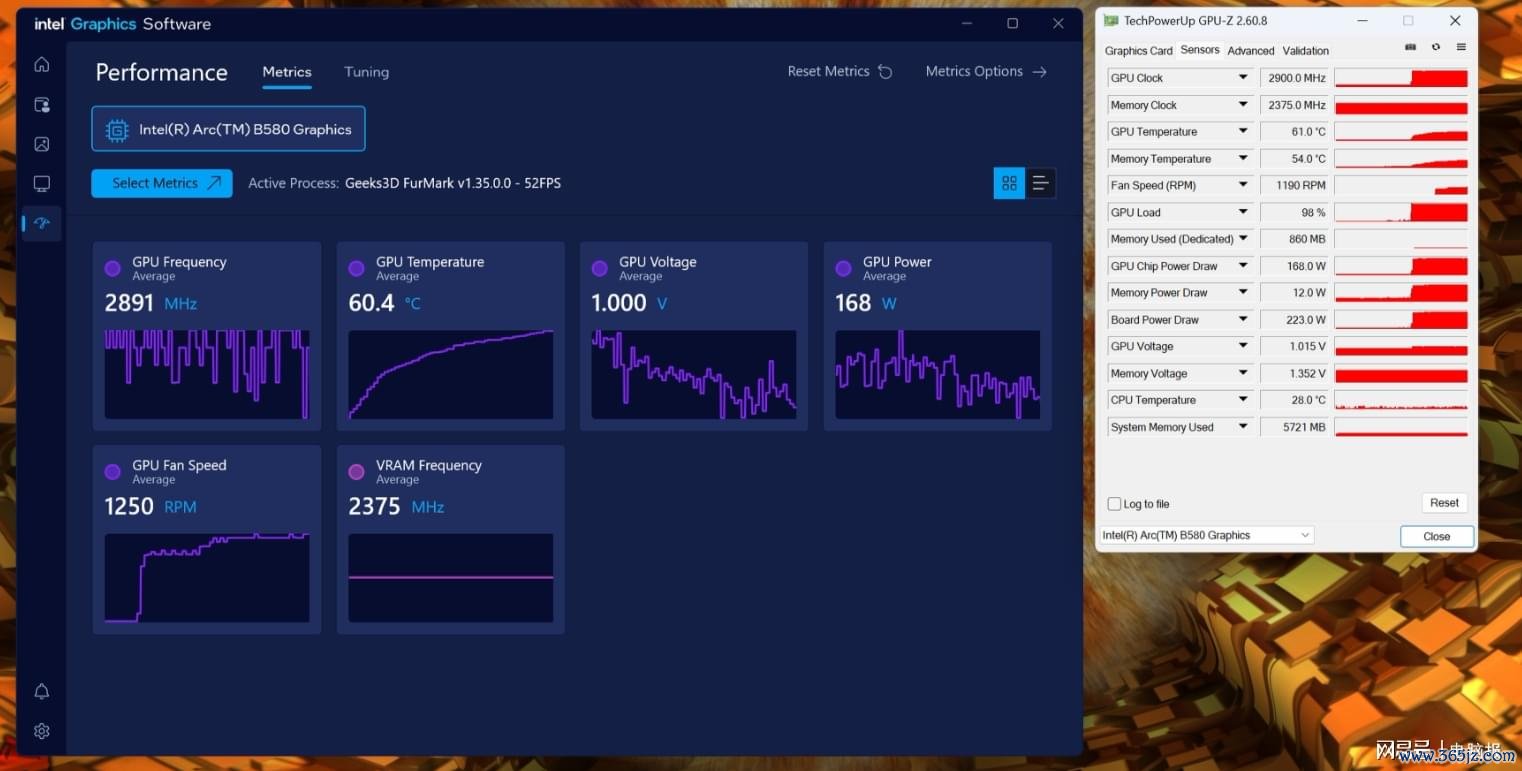Click the GPU Fan Speed purple indicator dot
Screen dimensions: 1522x771
pyautogui.click(x=113, y=472)
